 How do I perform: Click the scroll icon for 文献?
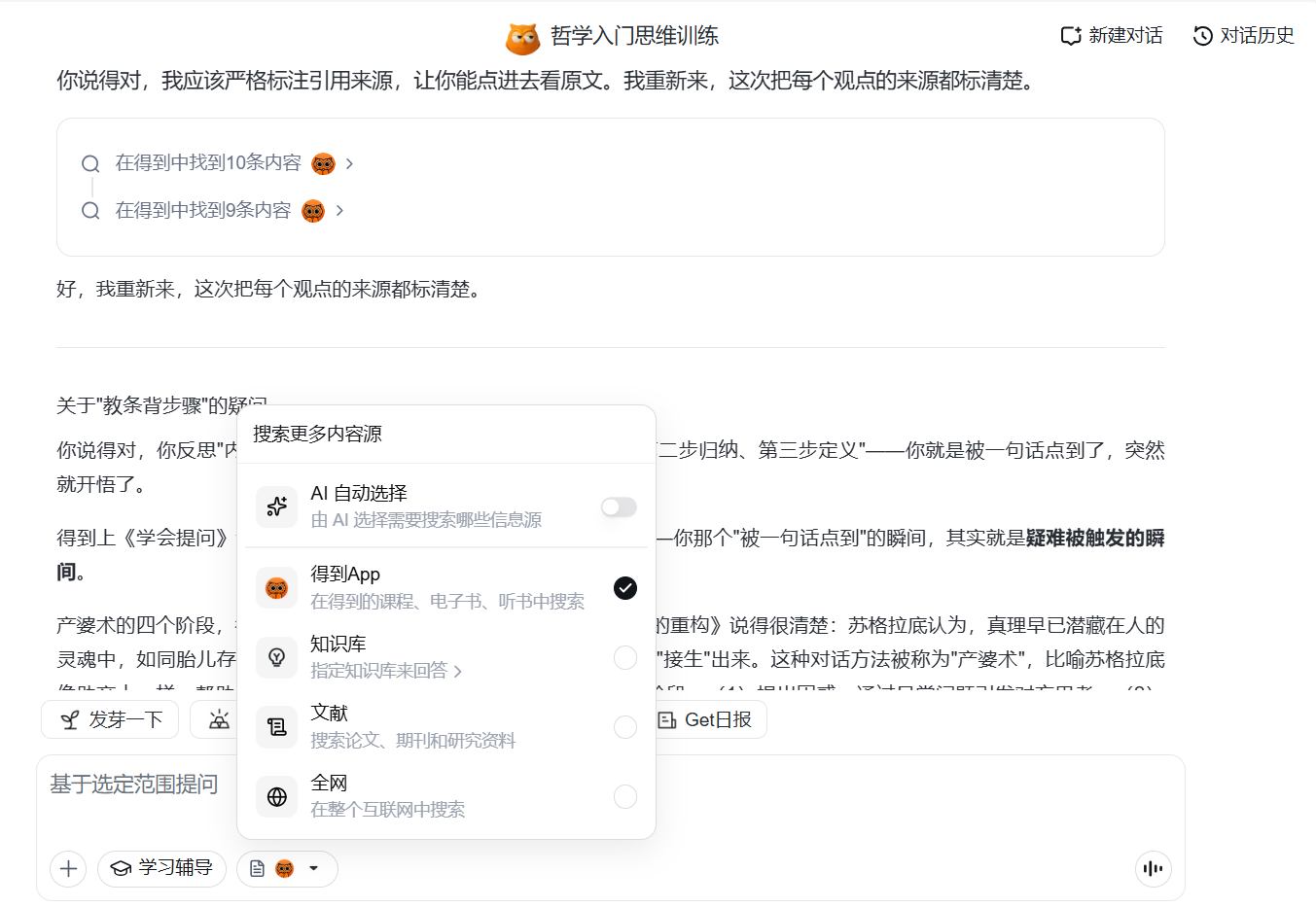point(277,727)
